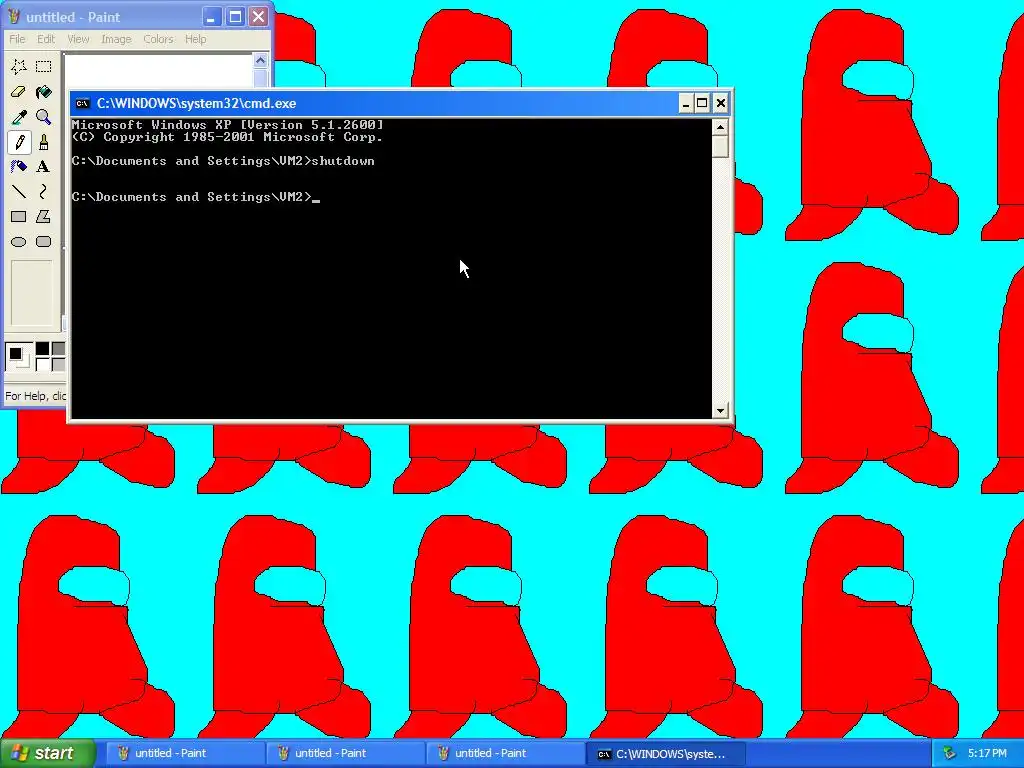1024x768 pixels.
Task: Click the Paint white canvas area
Action: pos(159,71)
